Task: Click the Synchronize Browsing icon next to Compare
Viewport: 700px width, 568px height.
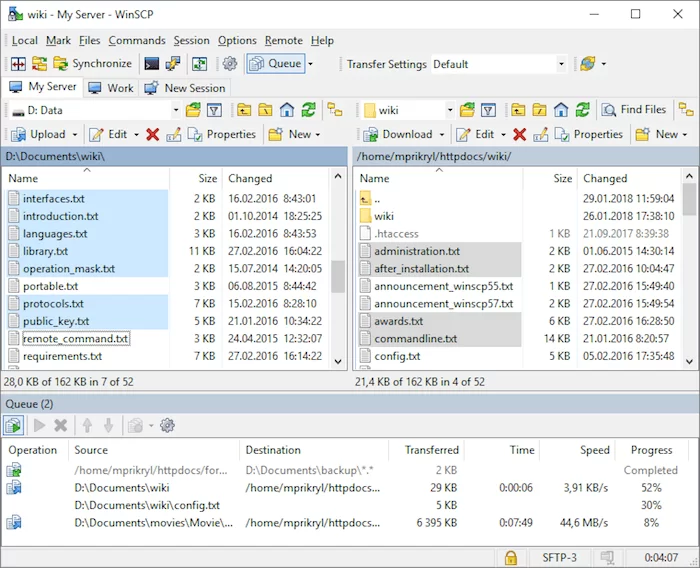Action: (39, 64)
